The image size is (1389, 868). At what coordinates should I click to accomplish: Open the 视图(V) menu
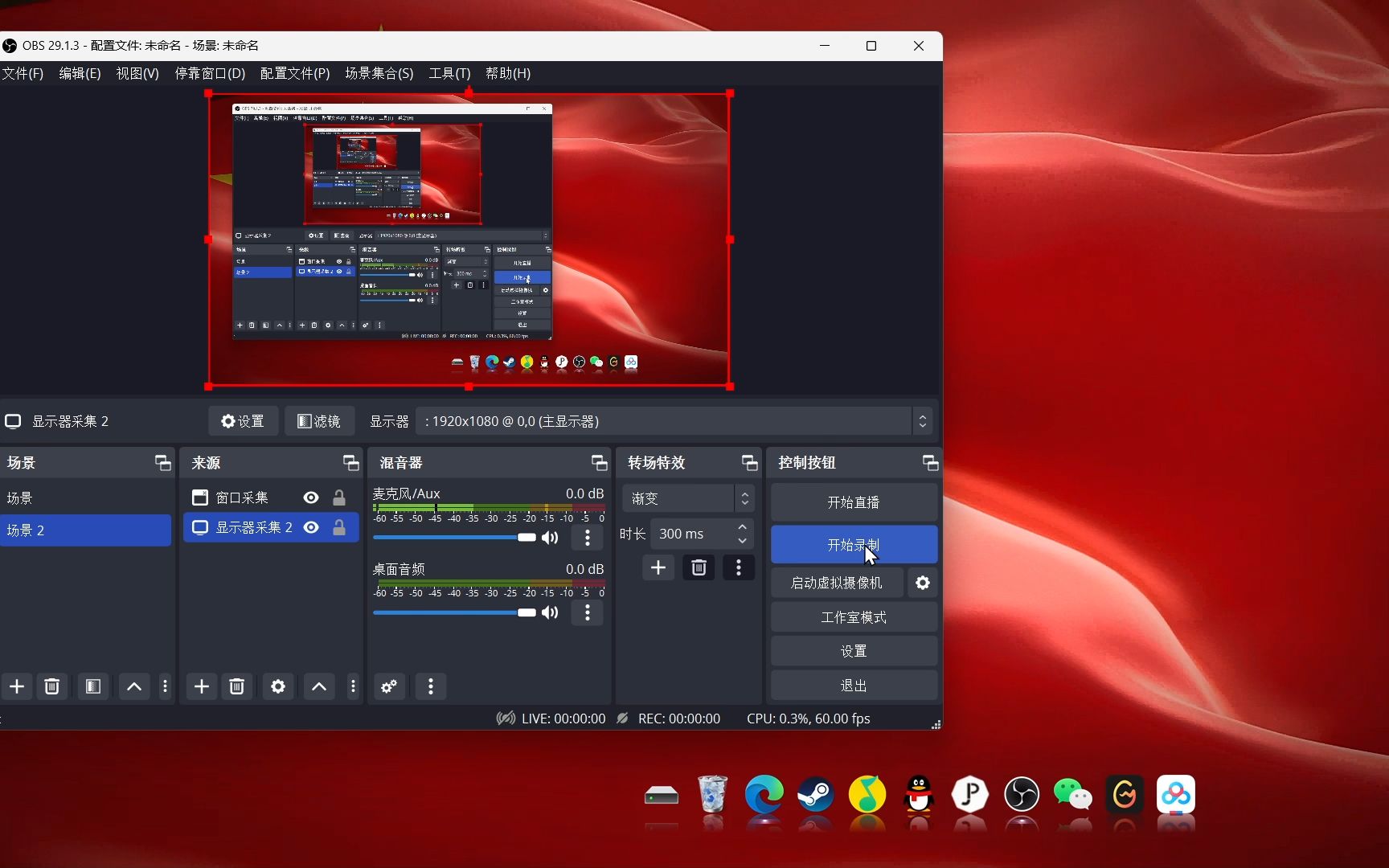137,73
